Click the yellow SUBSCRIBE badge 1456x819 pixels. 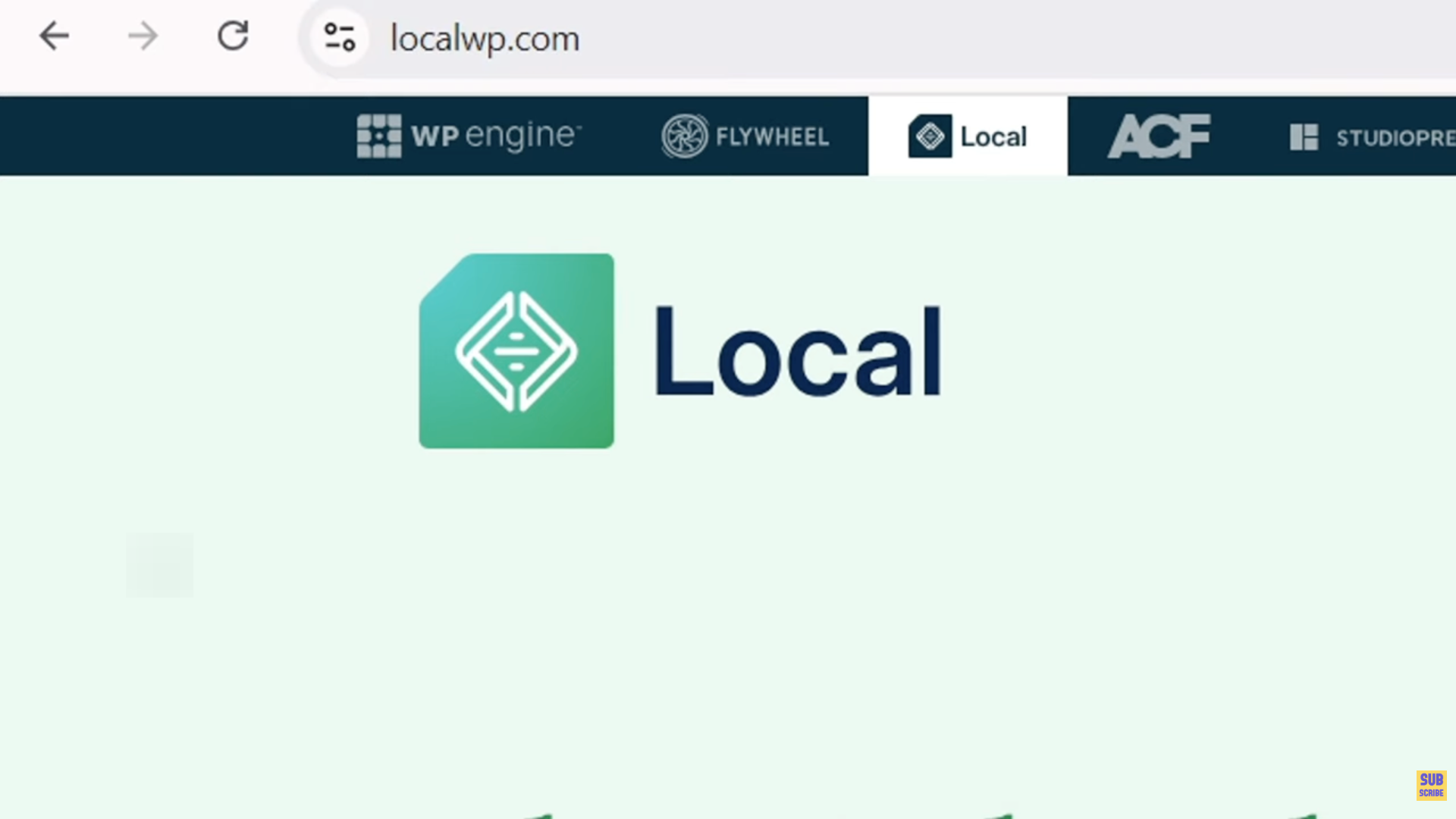click(1430, 785)
